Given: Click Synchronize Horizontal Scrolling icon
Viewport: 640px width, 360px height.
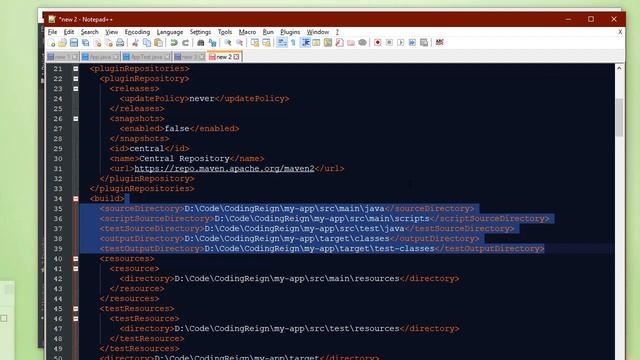Looking at the screenshot, I should (267, 43).
